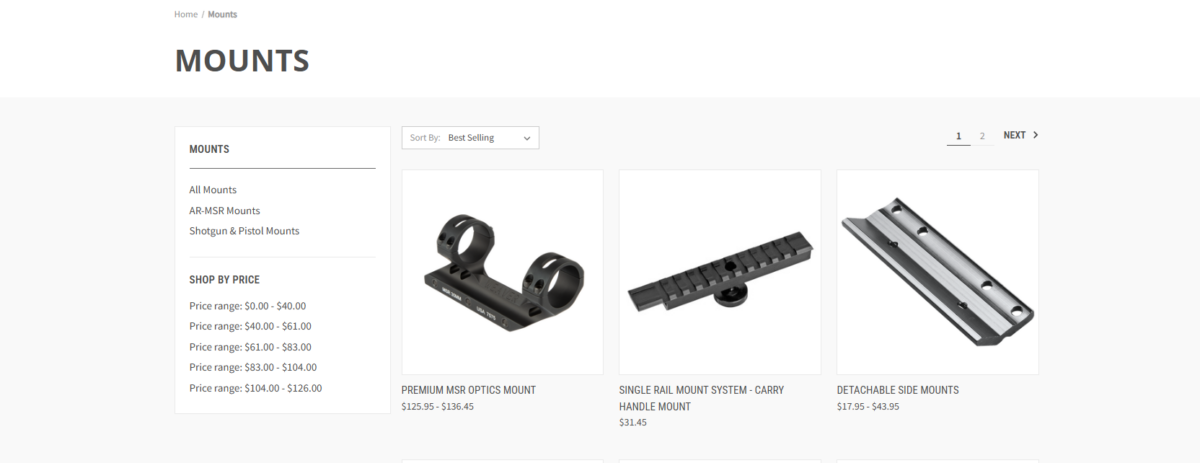
Task: Go to page 2 of results
Action: (982, 135)
